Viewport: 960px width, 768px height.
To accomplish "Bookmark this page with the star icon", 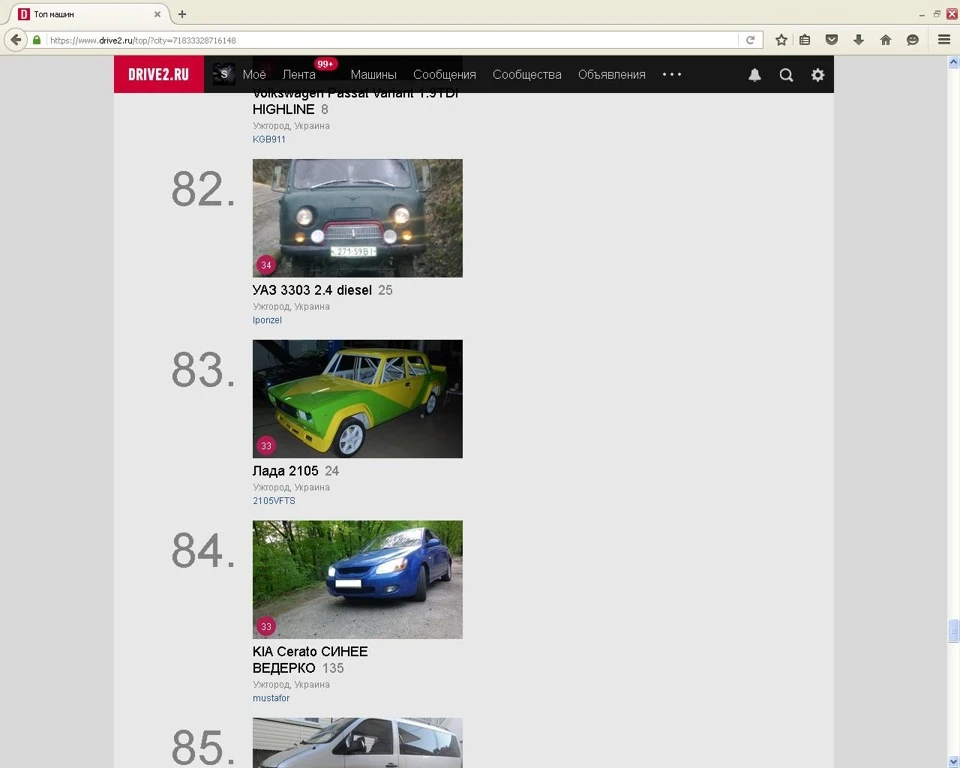I will 781,40.
